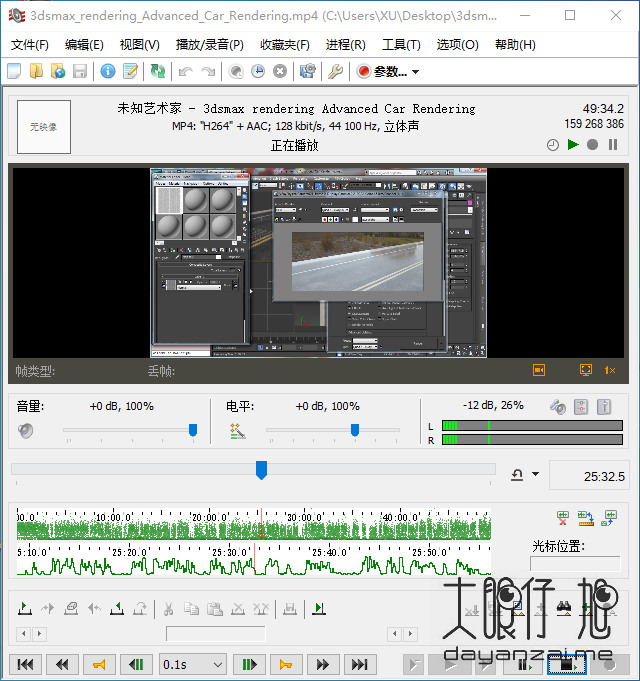Zoom the waveform to the selection
The height and width of the screenshot is (681, 640).
pyautogui.click(x=586, y=518)
